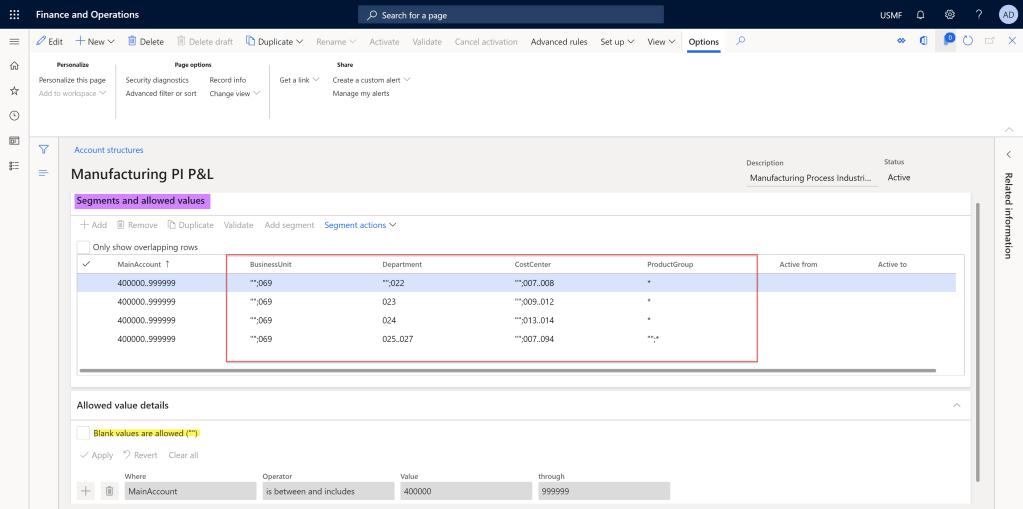Click the help question mark icon
The height and width of the screenshot is (509, 1023).
pos(978,14)
